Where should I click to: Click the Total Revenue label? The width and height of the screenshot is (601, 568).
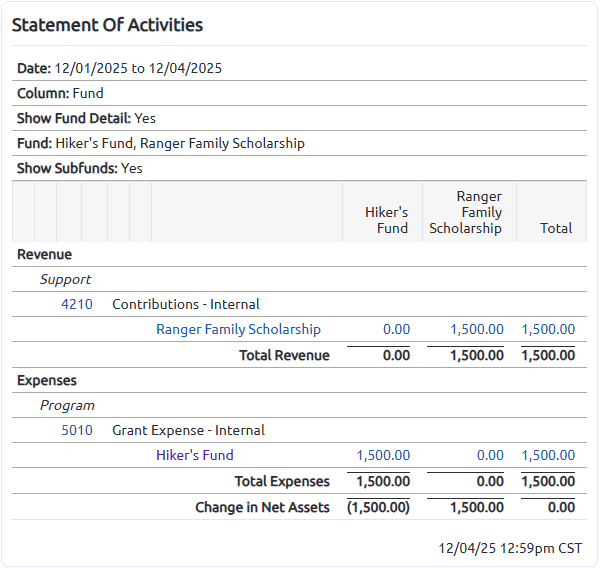[284, 355]
